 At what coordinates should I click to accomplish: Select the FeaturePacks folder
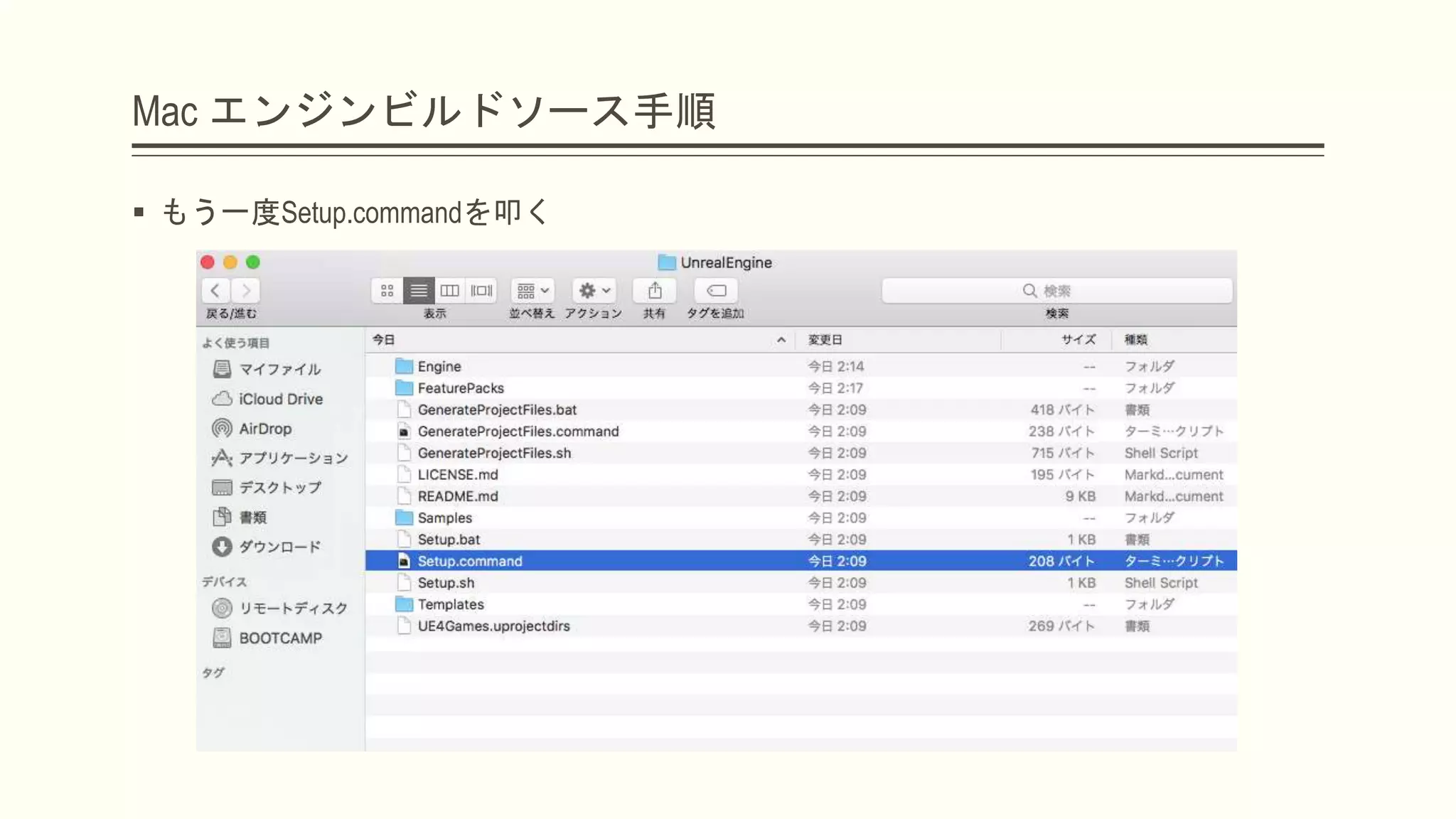point(801,388)
